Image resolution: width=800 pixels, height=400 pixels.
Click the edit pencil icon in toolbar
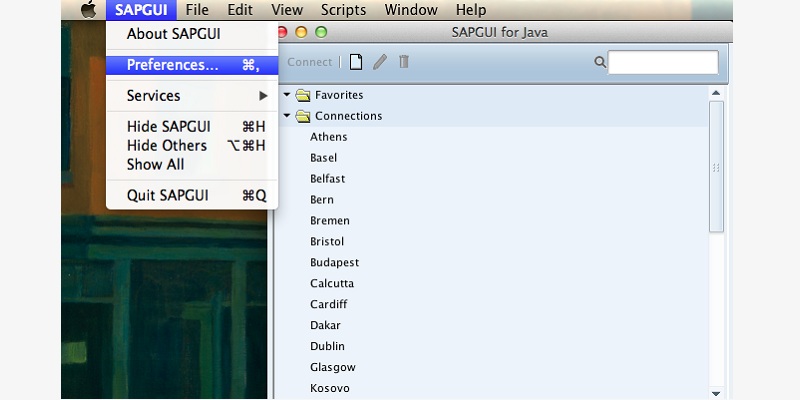coord(380,62)
